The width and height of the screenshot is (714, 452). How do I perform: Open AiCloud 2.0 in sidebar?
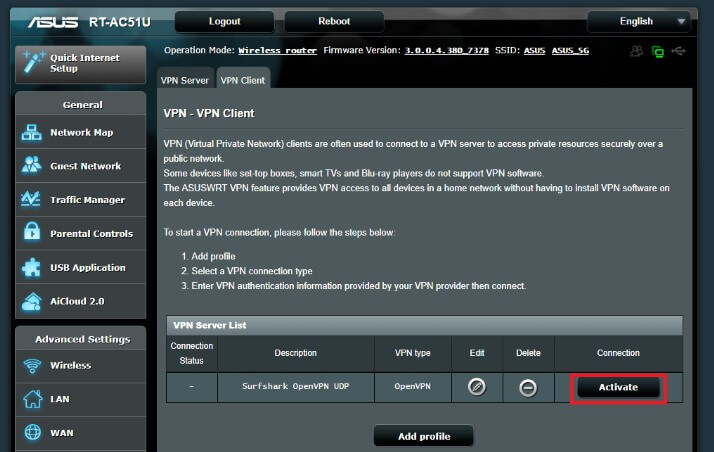coord(76,301)
